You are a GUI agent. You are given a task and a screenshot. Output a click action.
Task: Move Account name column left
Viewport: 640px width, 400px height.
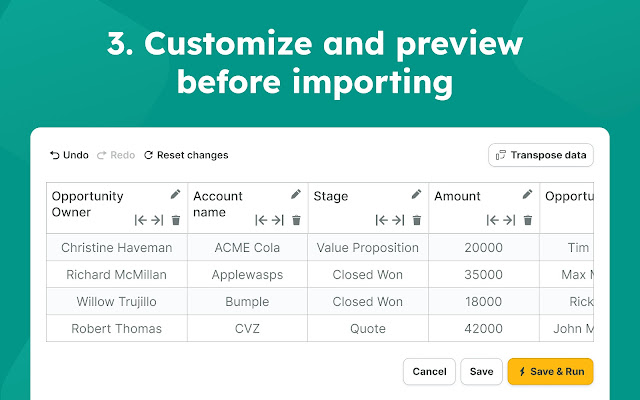[x=261, y=220]
